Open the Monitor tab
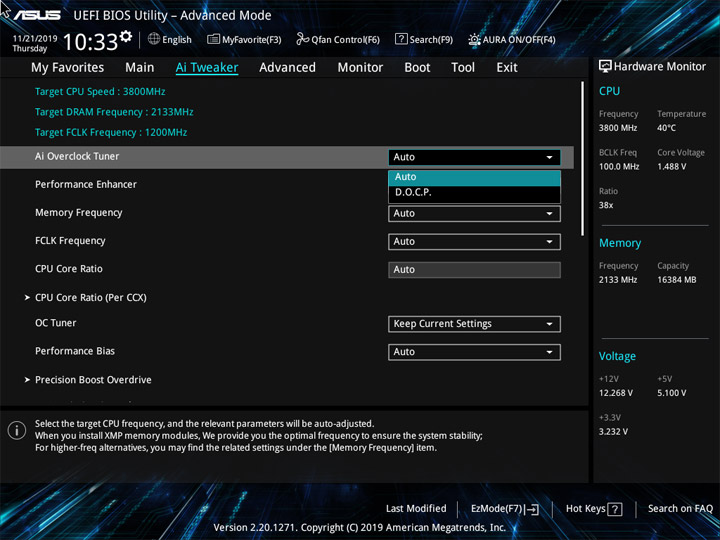720x540 pixels. [360, 68]
